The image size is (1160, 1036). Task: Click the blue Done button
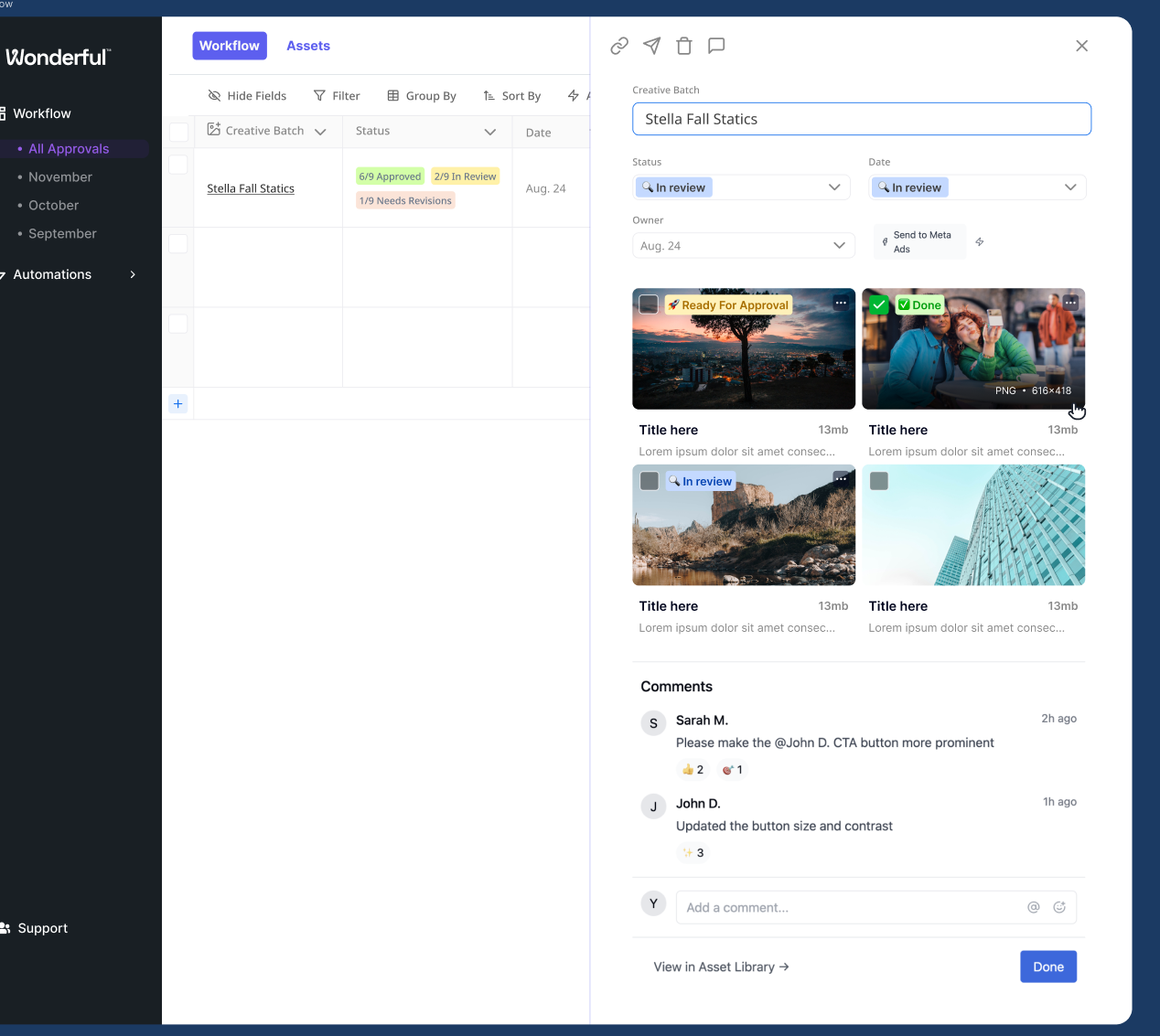(x=1047, y=967)
